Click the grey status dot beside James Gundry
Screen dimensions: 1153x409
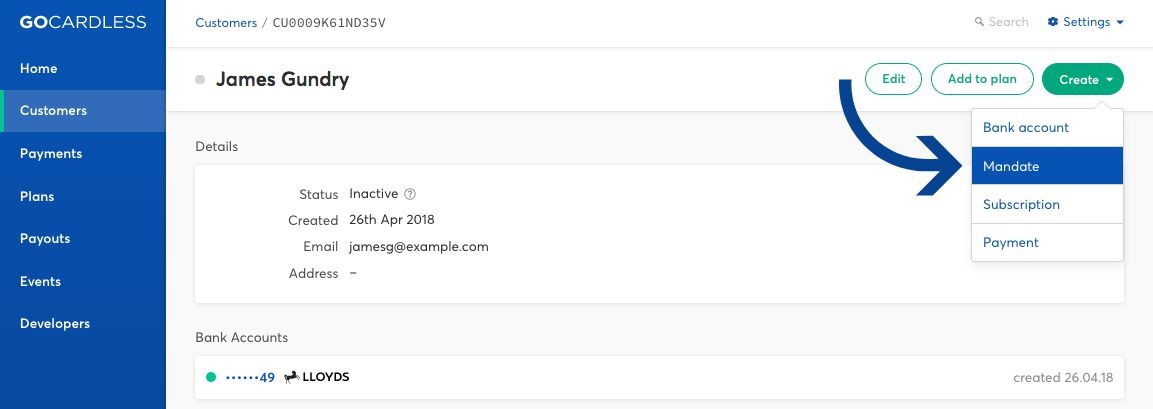tap(200, 79)
